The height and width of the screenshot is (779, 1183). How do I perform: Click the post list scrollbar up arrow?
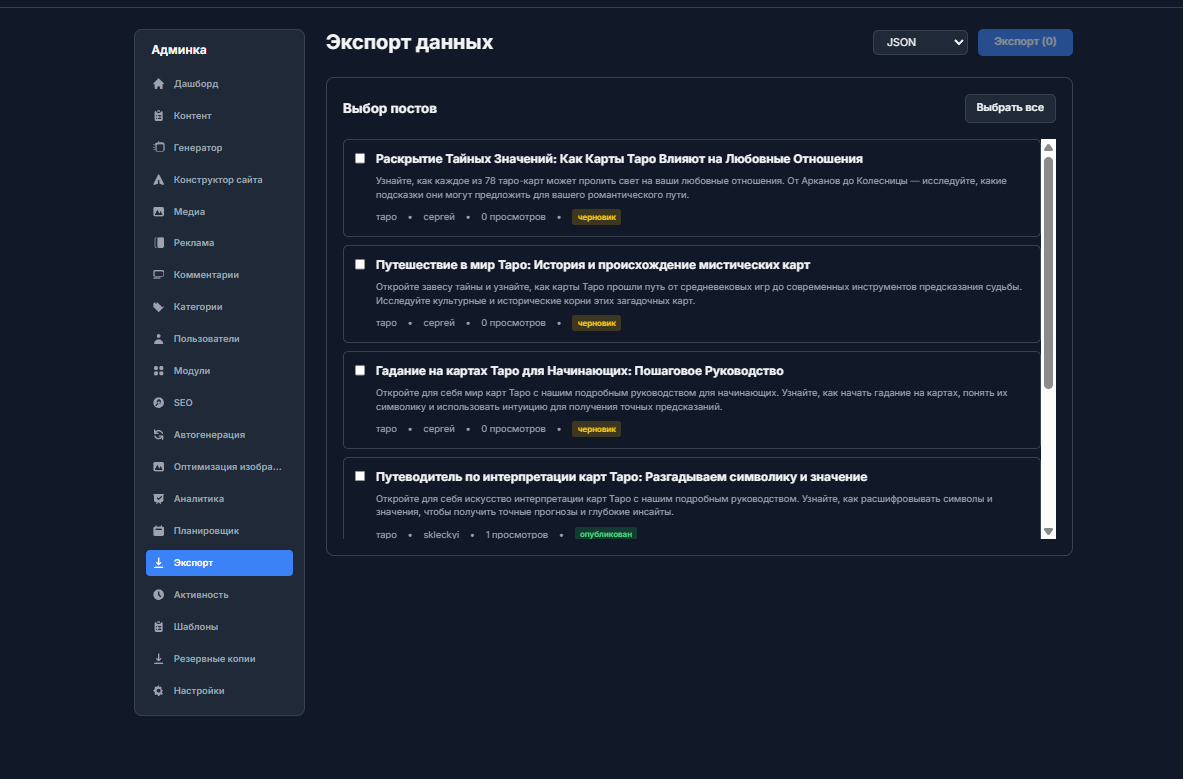coord(1048,147)
